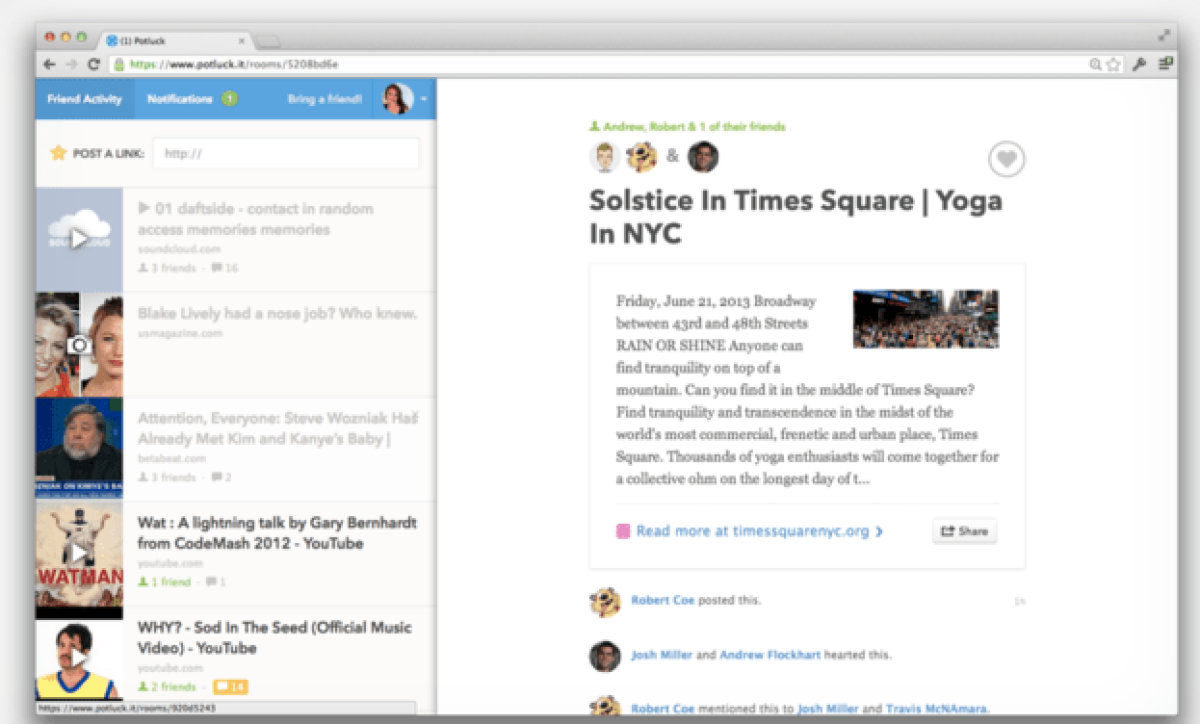The image size is (1200, 724).
Task: Open the browser wrench settings menu
Action: pos(1139,64)
